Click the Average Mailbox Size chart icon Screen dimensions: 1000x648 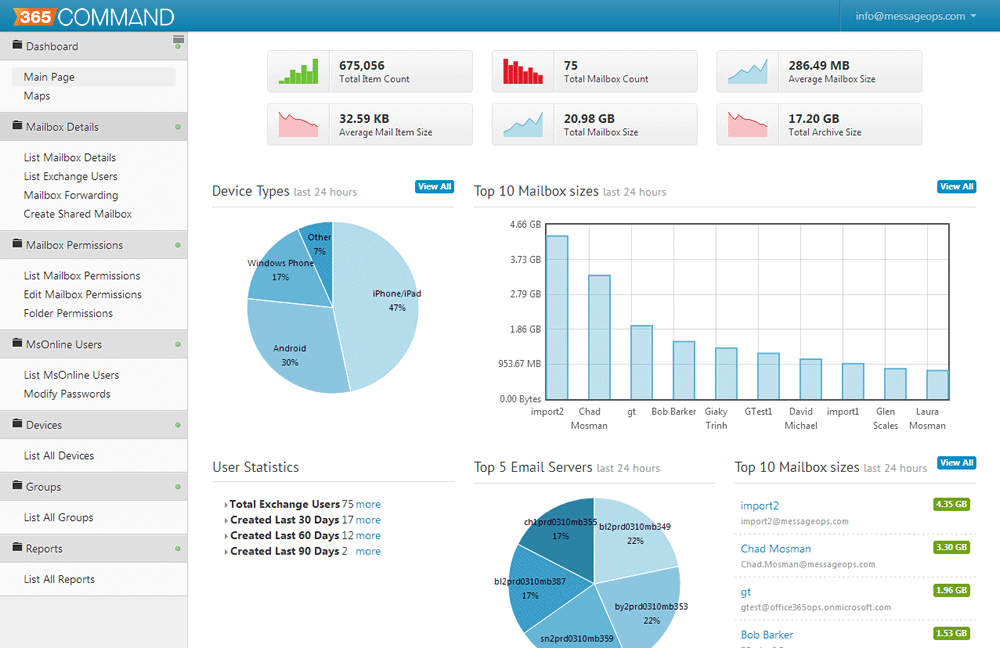[747, 71]
